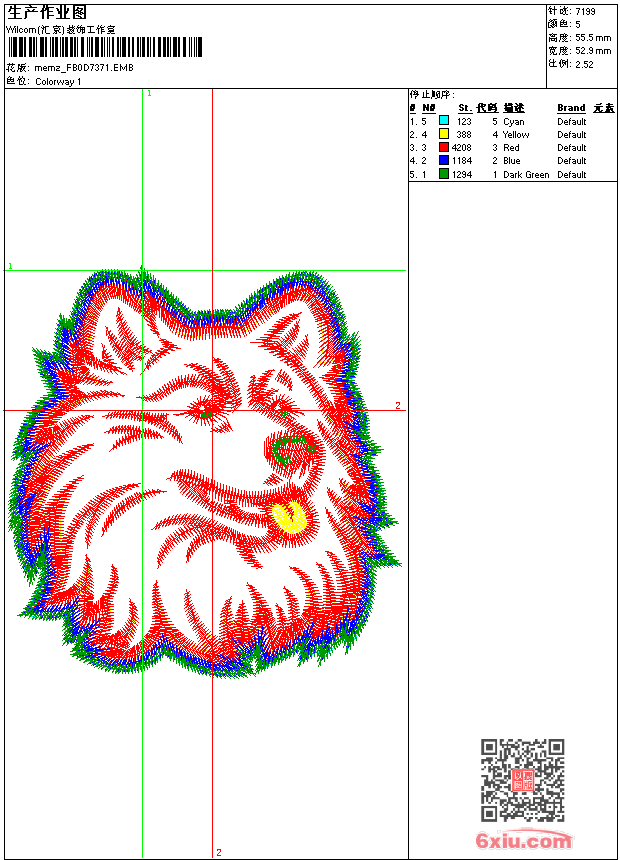Click the Dark Green color swatch
Image resolution: width=620 pixels, height=860 pixels.
pos(444,174)
